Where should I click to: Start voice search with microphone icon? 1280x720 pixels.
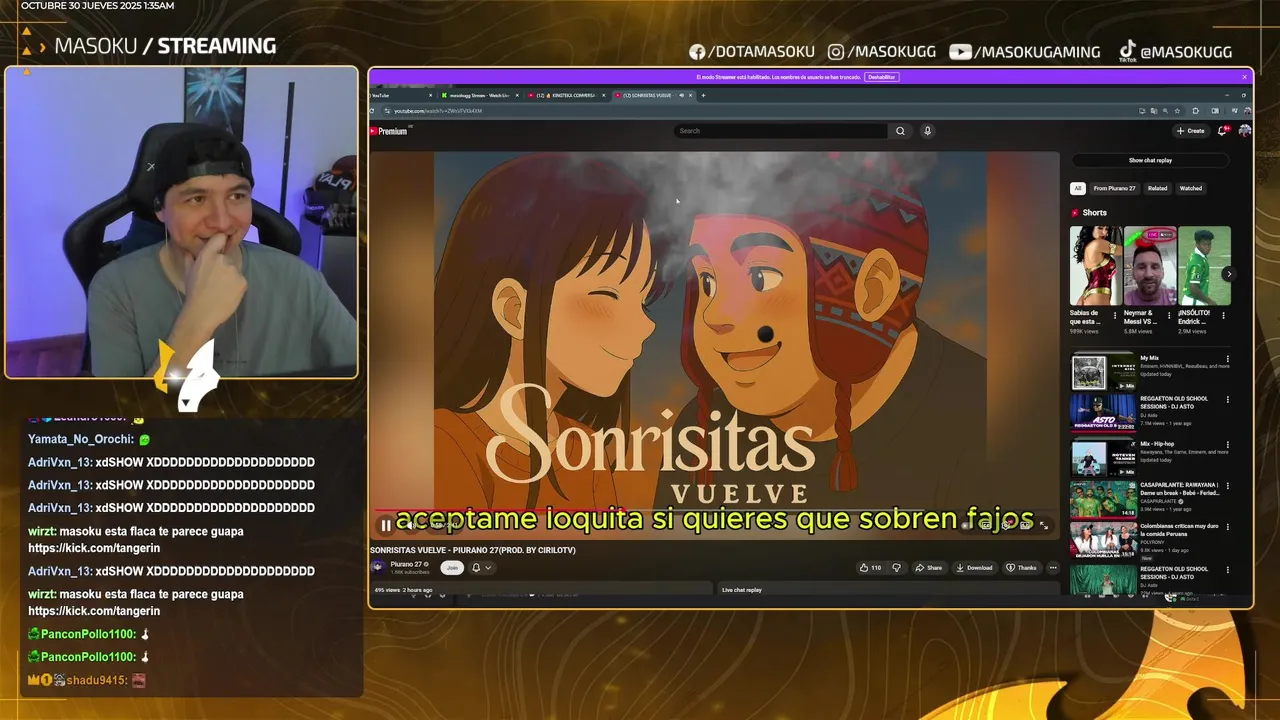pyautogui.click(x=927, y=131)
